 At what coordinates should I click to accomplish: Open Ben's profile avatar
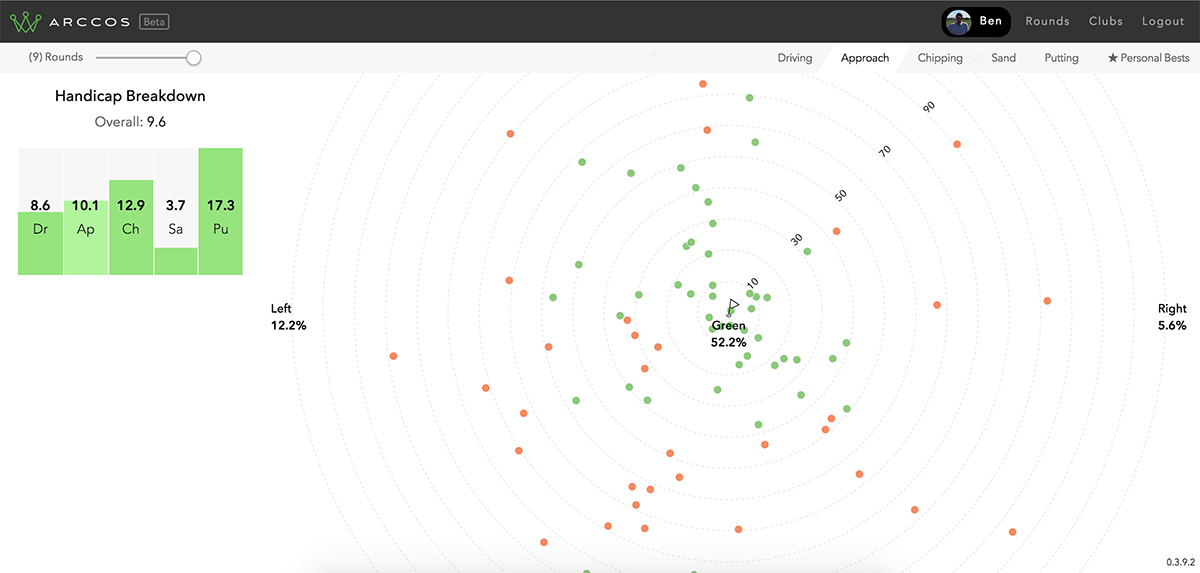point(959,22)
